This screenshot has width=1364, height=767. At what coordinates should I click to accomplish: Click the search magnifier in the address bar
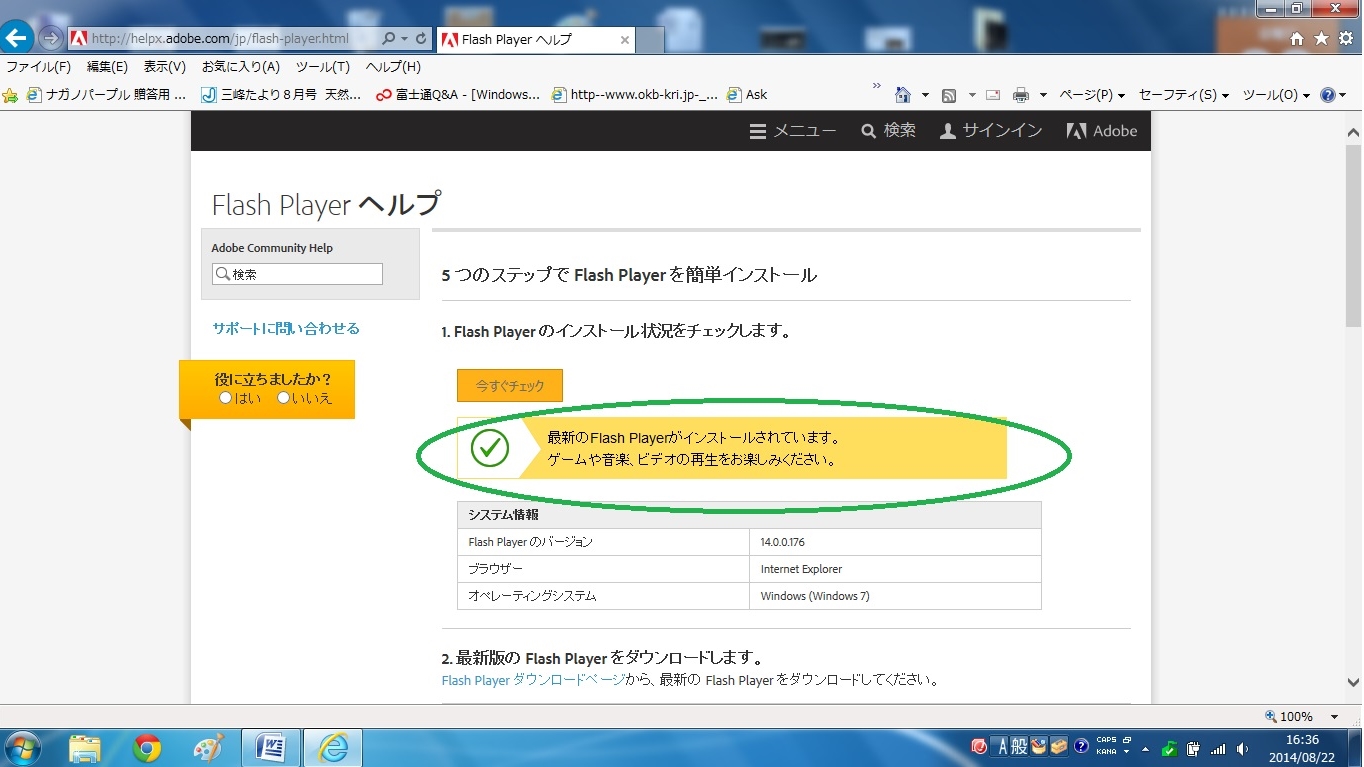point(389,39)
